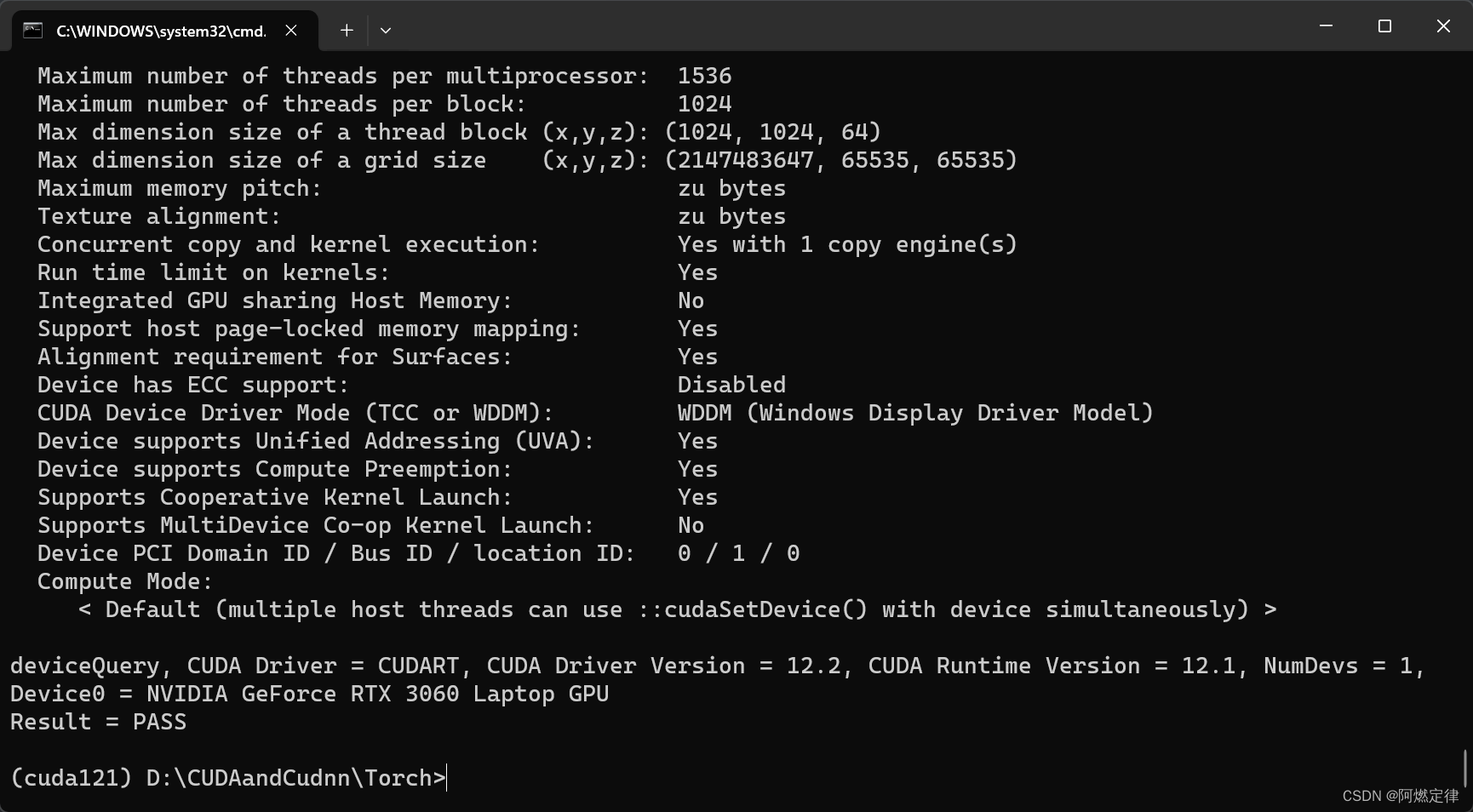Screen dimensions: 1473x812
Task: Open the tab dropdown chevron menu
Action: (385, 30)
